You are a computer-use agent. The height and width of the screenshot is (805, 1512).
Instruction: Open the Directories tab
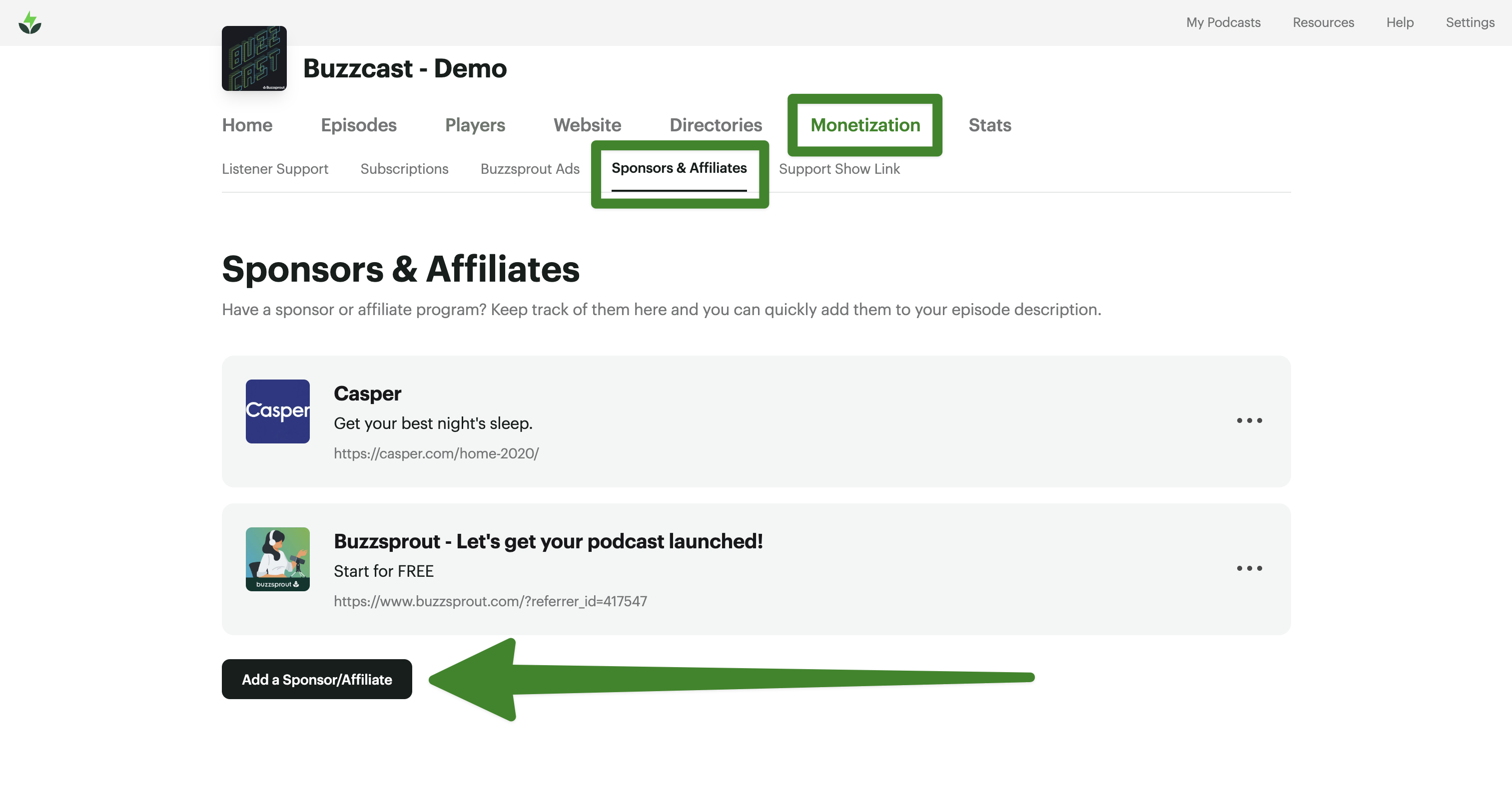pos(716,125)
